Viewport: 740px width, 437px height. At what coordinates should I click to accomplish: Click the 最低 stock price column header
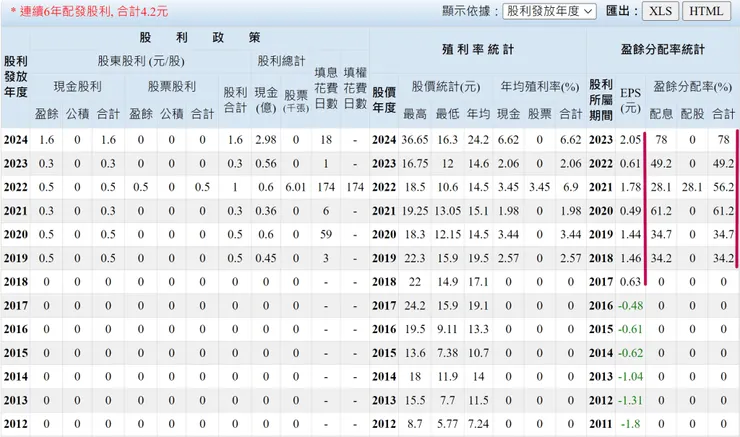tap(447, 114)
